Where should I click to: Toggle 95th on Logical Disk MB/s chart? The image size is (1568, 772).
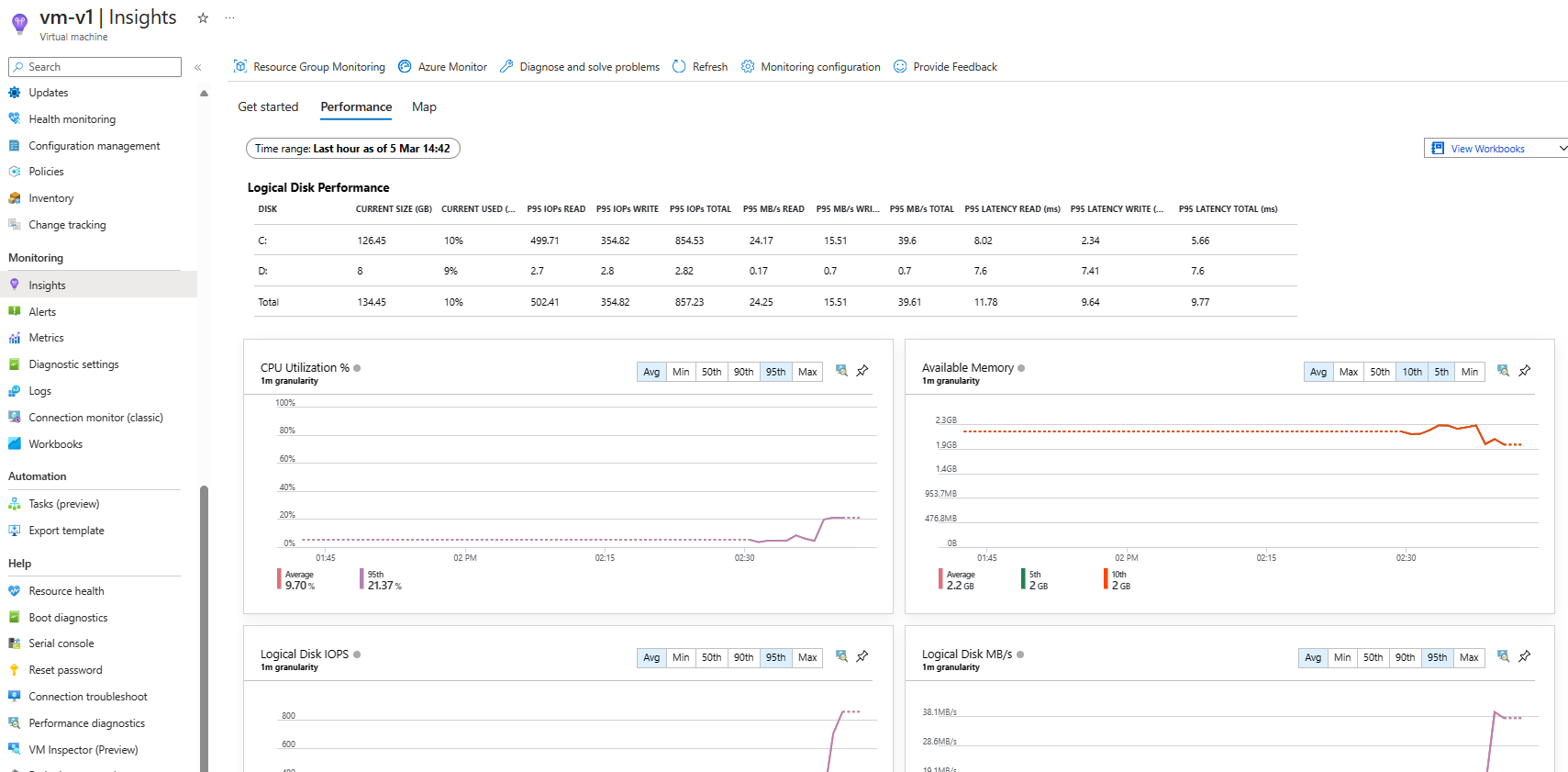pos(1437,657)
